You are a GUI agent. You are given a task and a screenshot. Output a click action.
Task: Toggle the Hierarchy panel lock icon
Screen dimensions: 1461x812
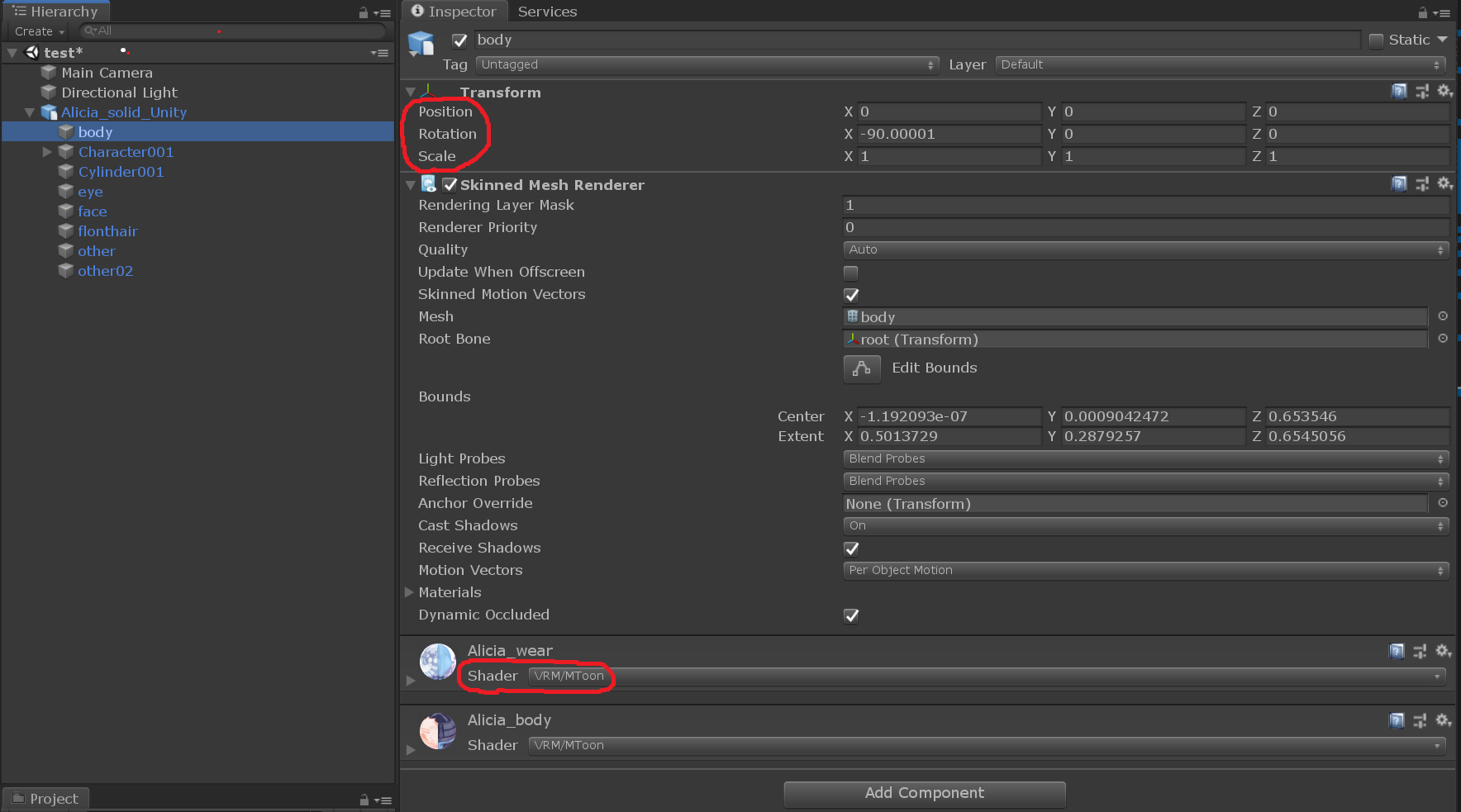tap(363, 12)
